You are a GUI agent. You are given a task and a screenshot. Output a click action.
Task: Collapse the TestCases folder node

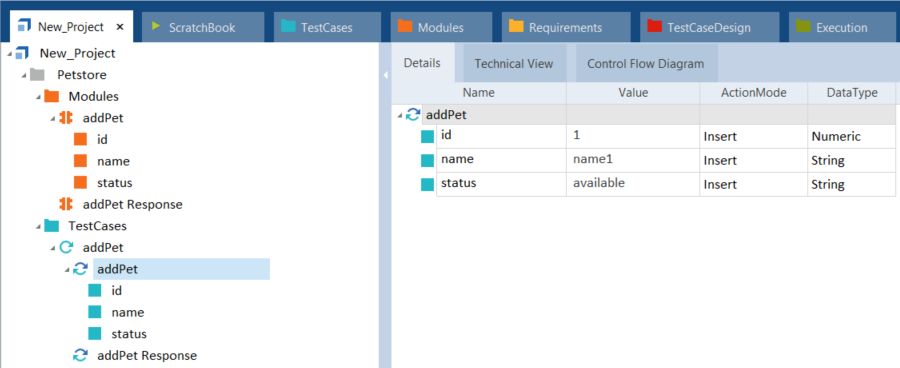coord(38,226)
